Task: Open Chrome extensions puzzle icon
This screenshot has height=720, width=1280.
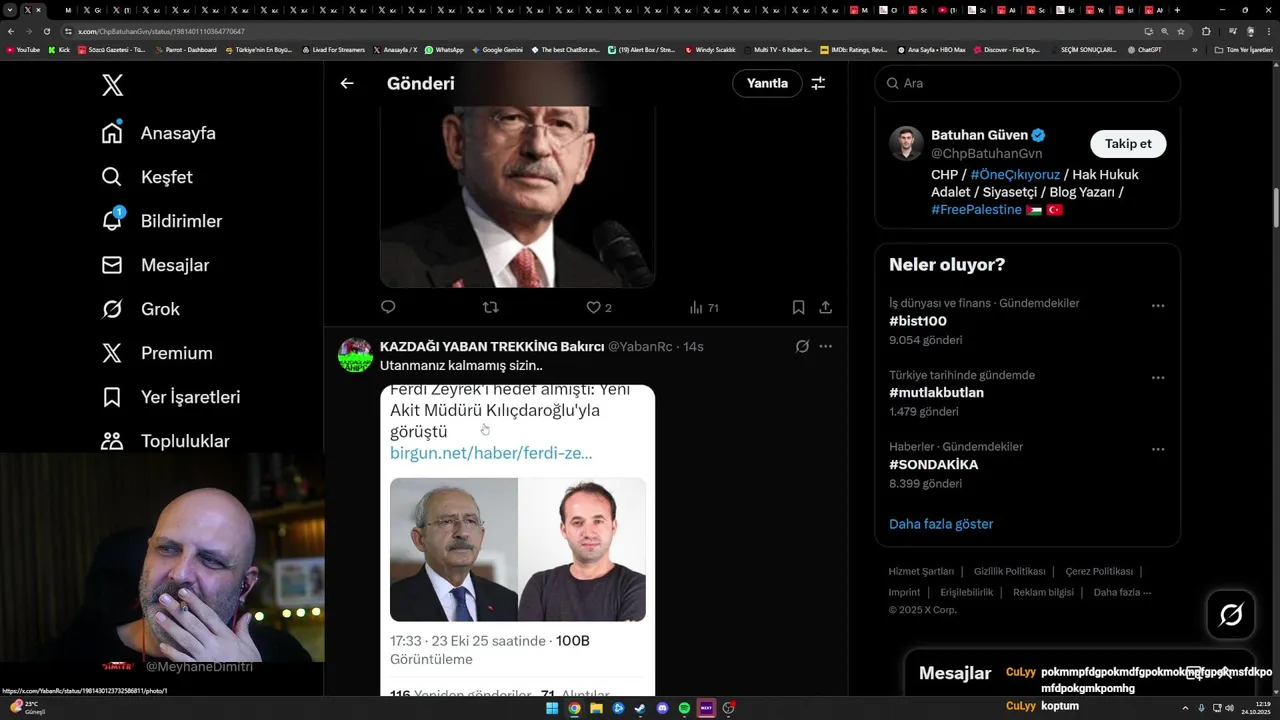Action: point(1206,31)
